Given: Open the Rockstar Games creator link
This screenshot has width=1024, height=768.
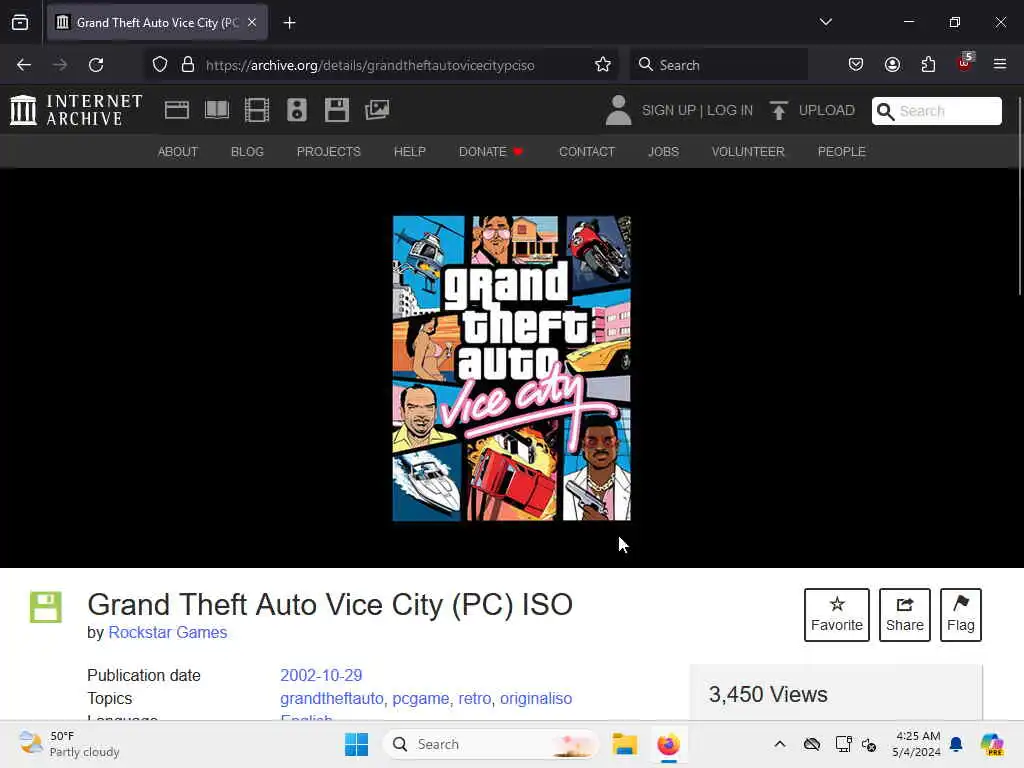Looking at the screenshot, I should (x=168, y=632).
